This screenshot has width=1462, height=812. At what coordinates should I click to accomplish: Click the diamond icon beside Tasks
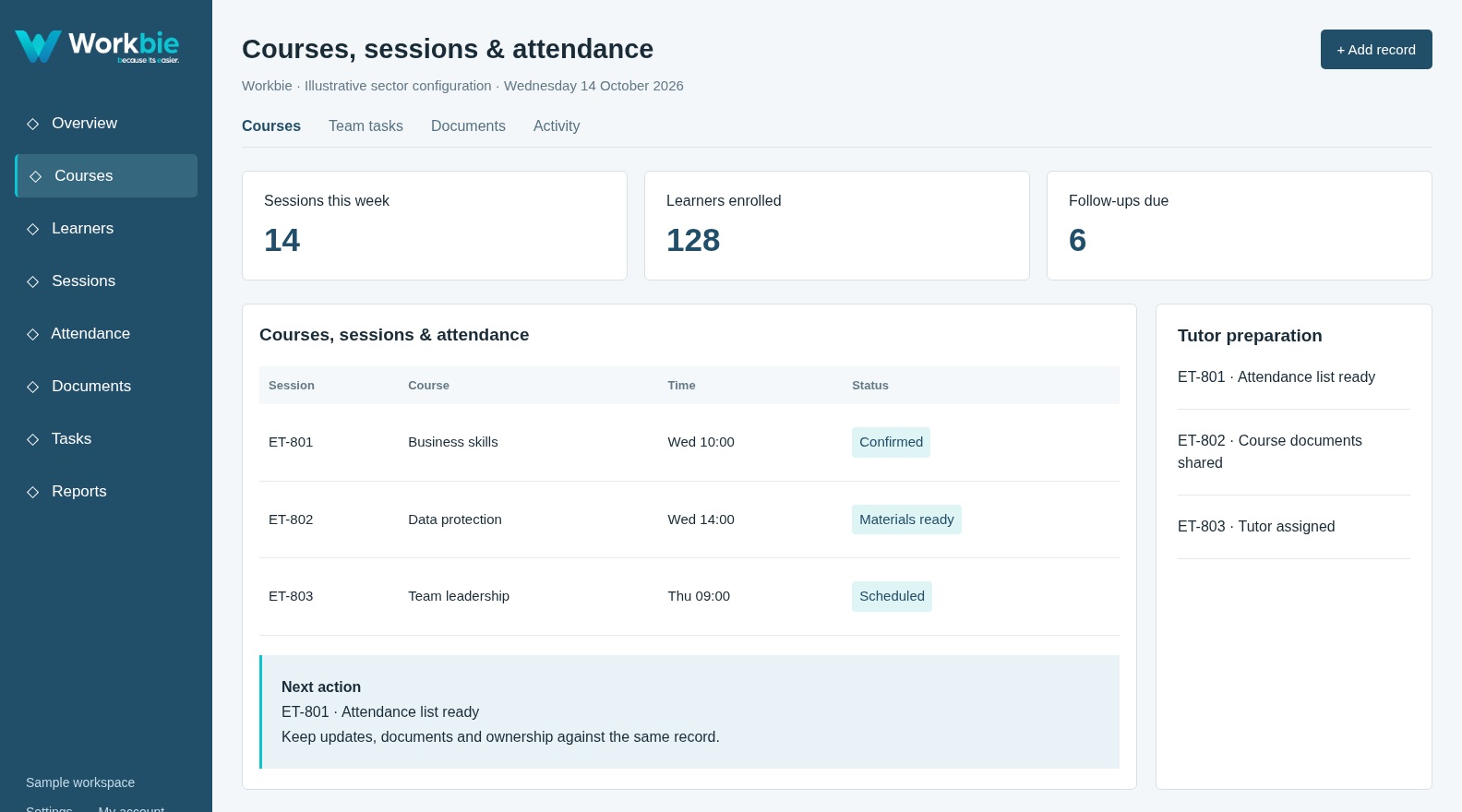(33, 439)
